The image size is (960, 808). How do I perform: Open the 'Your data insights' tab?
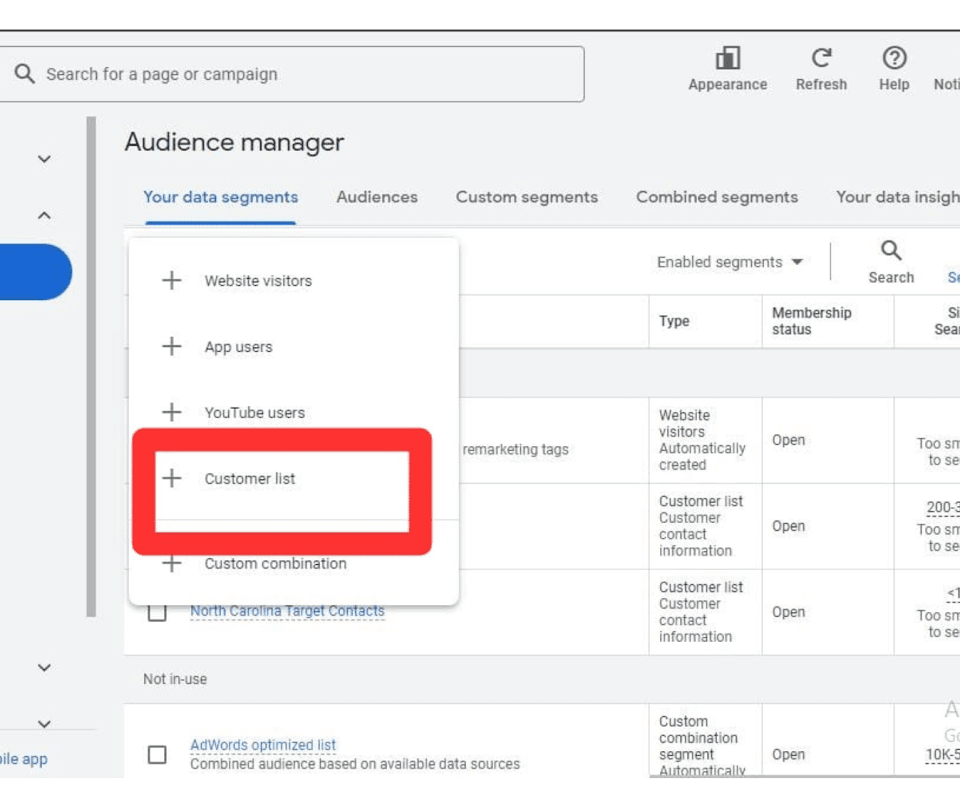coord(898,197)
